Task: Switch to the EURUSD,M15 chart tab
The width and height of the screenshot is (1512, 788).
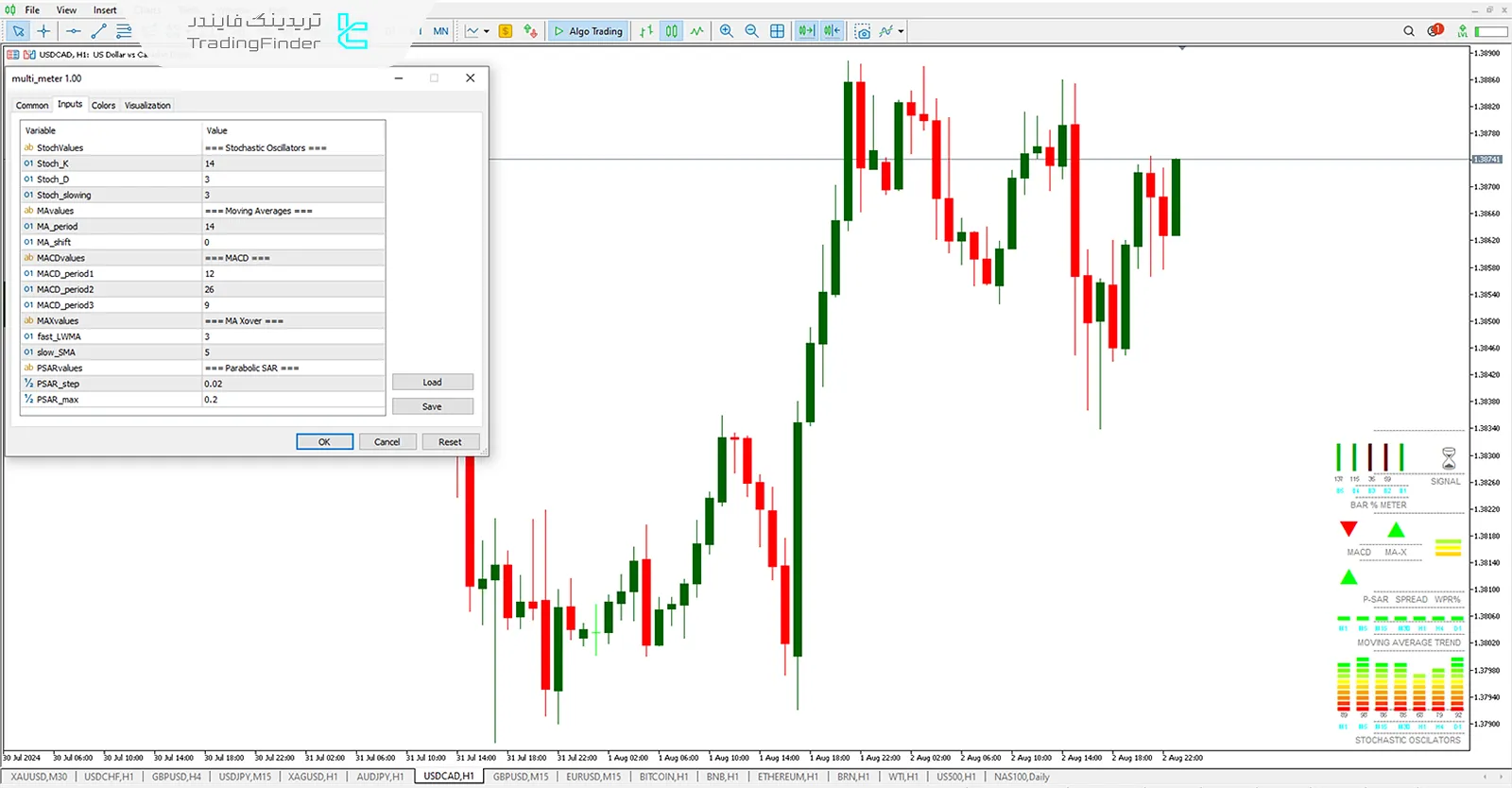Action: (x=593, y=777)
